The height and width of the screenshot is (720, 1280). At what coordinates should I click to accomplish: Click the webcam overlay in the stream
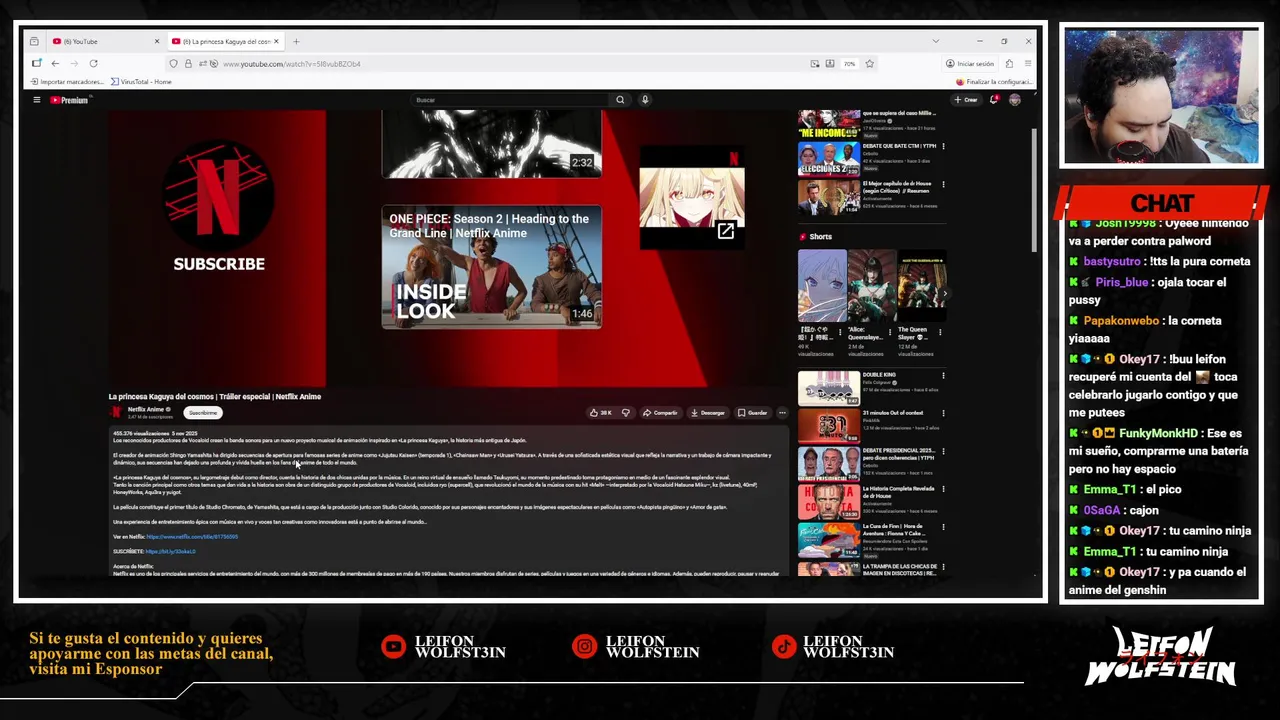click(1161, 97)
